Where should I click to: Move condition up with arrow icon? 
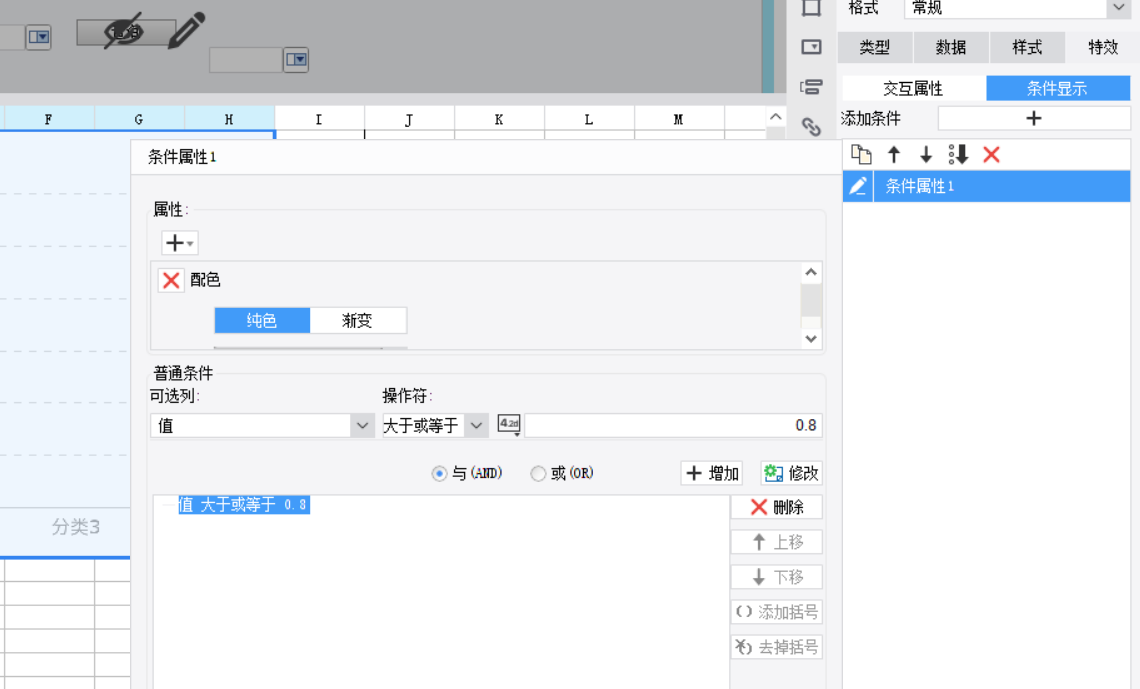[894, 154]
